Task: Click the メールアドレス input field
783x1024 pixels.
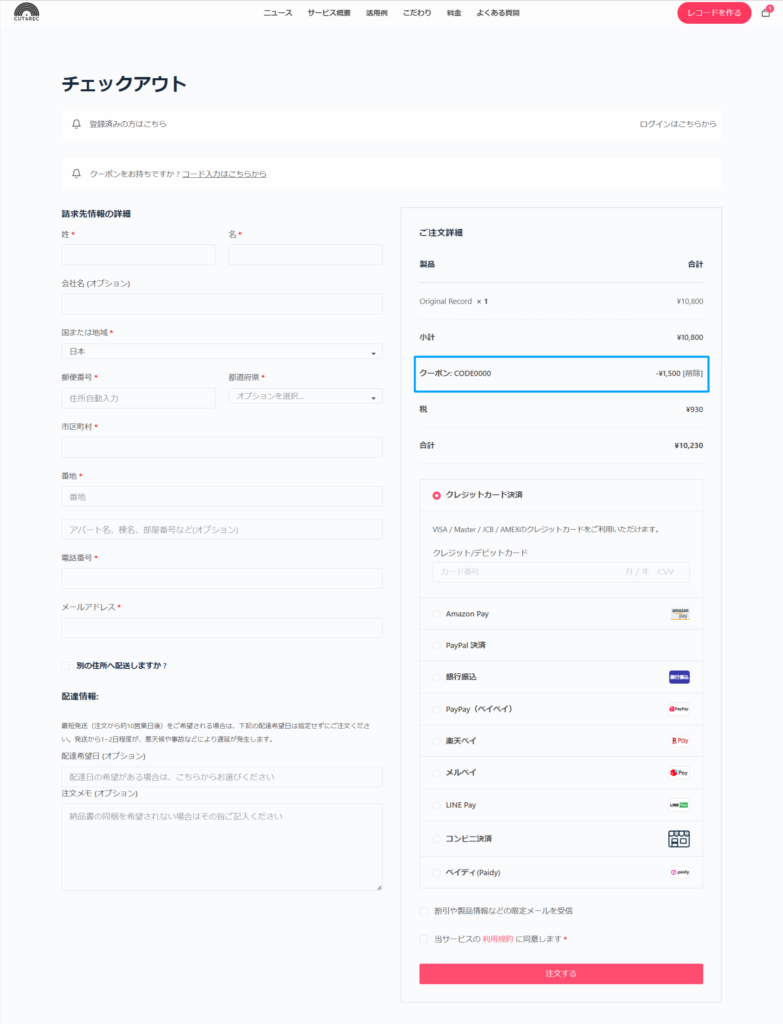Action: (221, 628)
